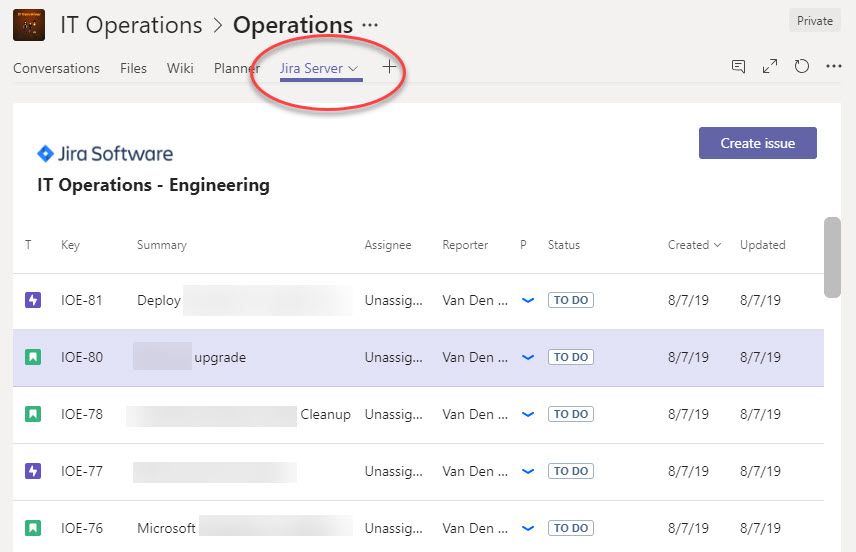Click the Updated column header
The height and width of the screenshot is (552, 856).
[x=763, y=245]
